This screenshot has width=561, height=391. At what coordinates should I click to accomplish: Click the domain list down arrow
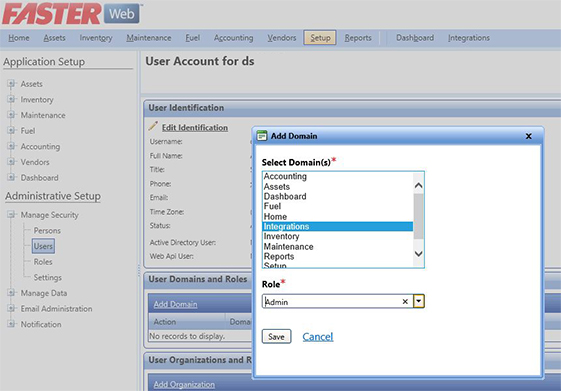[418, 254]
